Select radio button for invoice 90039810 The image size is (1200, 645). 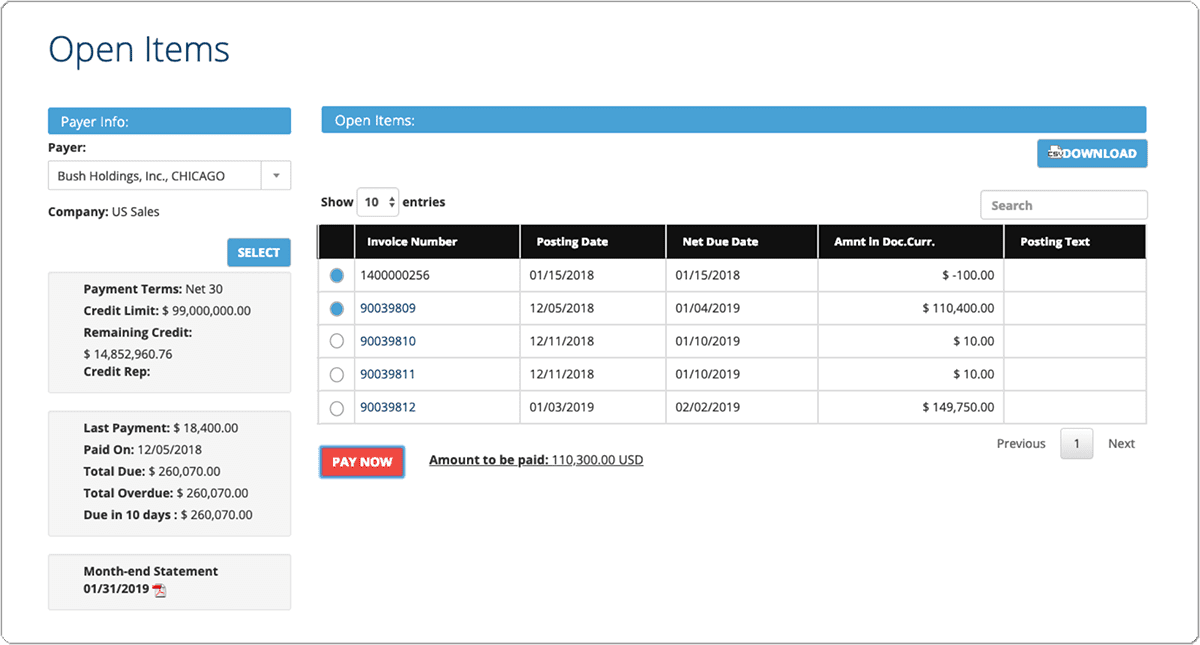point(336,342)
